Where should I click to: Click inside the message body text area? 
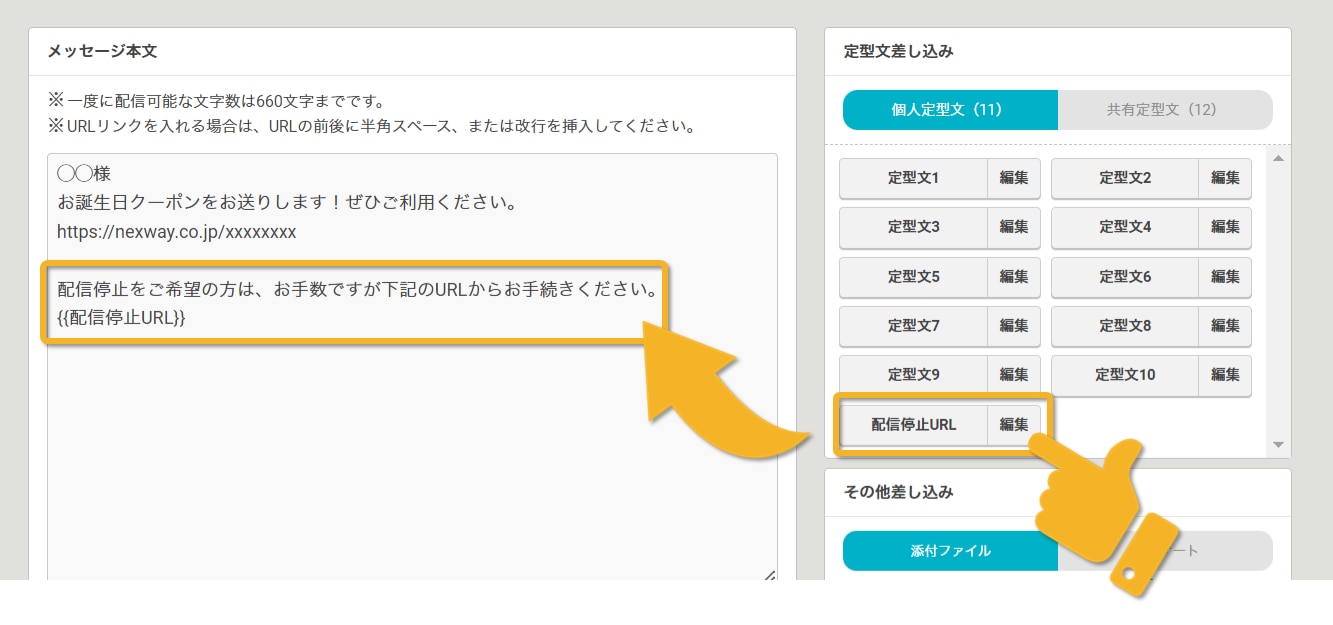(x=400, y=450)
